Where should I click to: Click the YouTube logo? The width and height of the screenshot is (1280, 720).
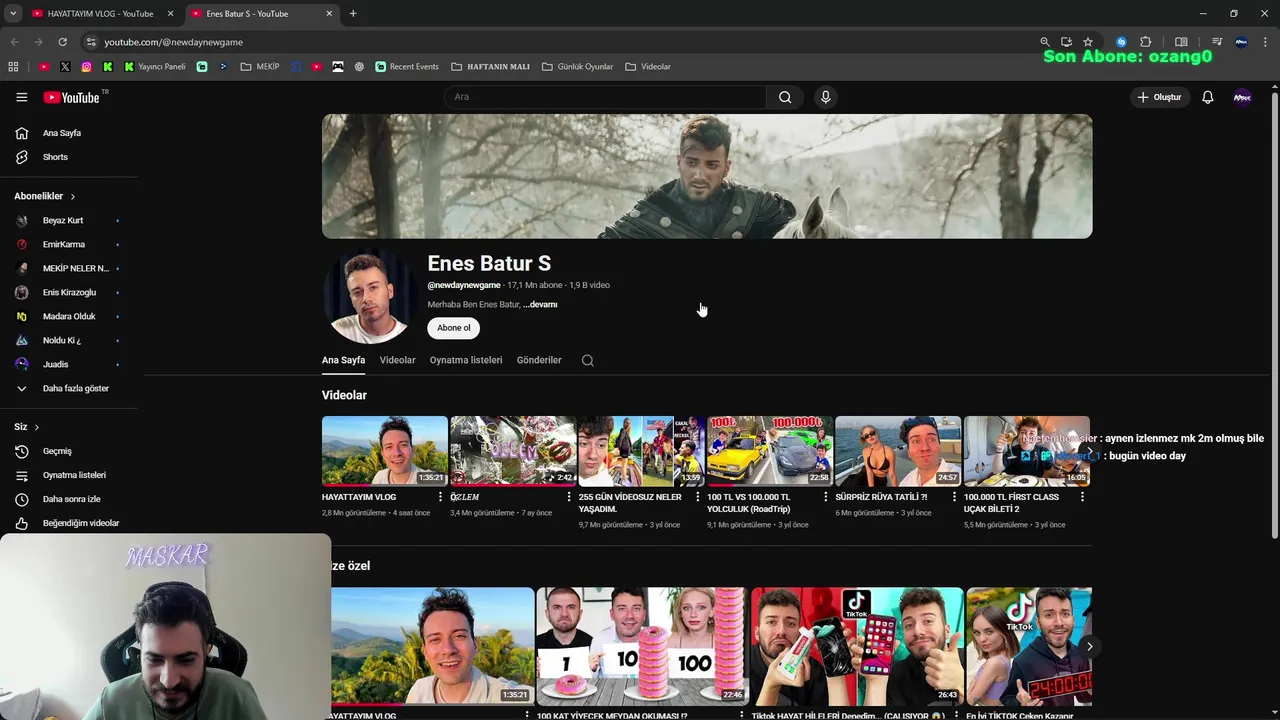click(x=72, y=97)
